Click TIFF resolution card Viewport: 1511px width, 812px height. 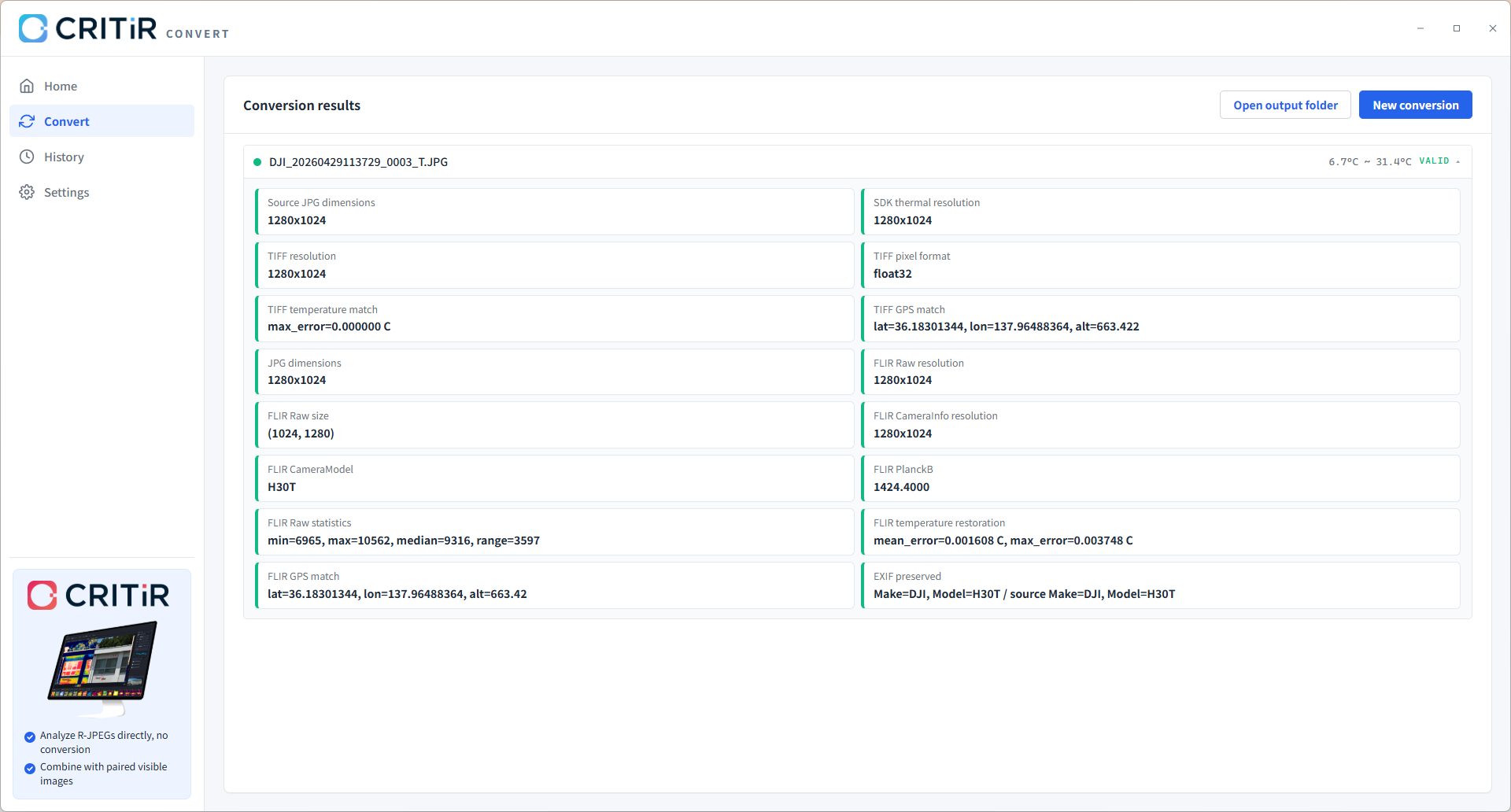click(555, 265)
